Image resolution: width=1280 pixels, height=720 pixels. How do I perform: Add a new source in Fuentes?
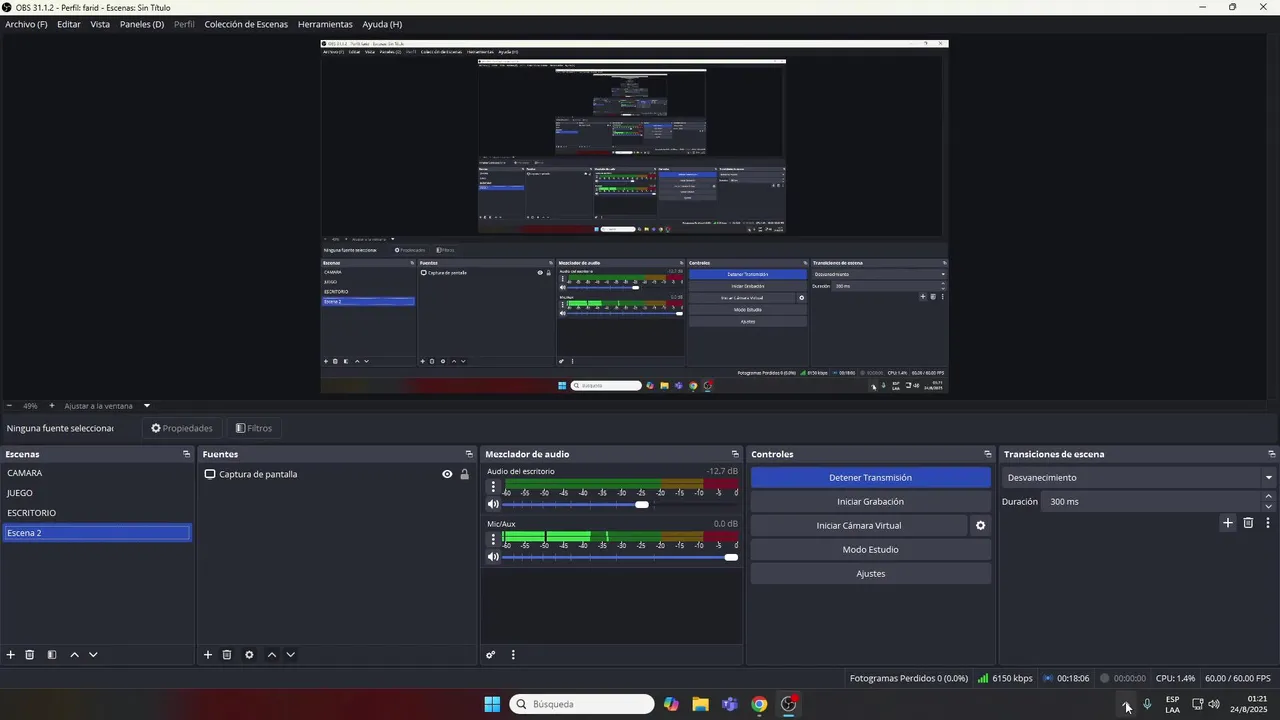point(208,655)
